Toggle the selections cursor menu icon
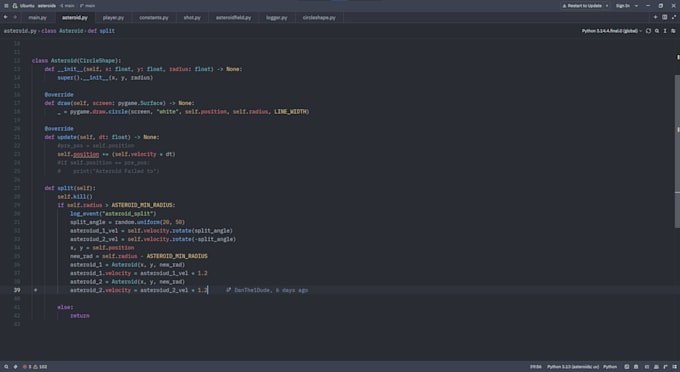 (665, 31)
